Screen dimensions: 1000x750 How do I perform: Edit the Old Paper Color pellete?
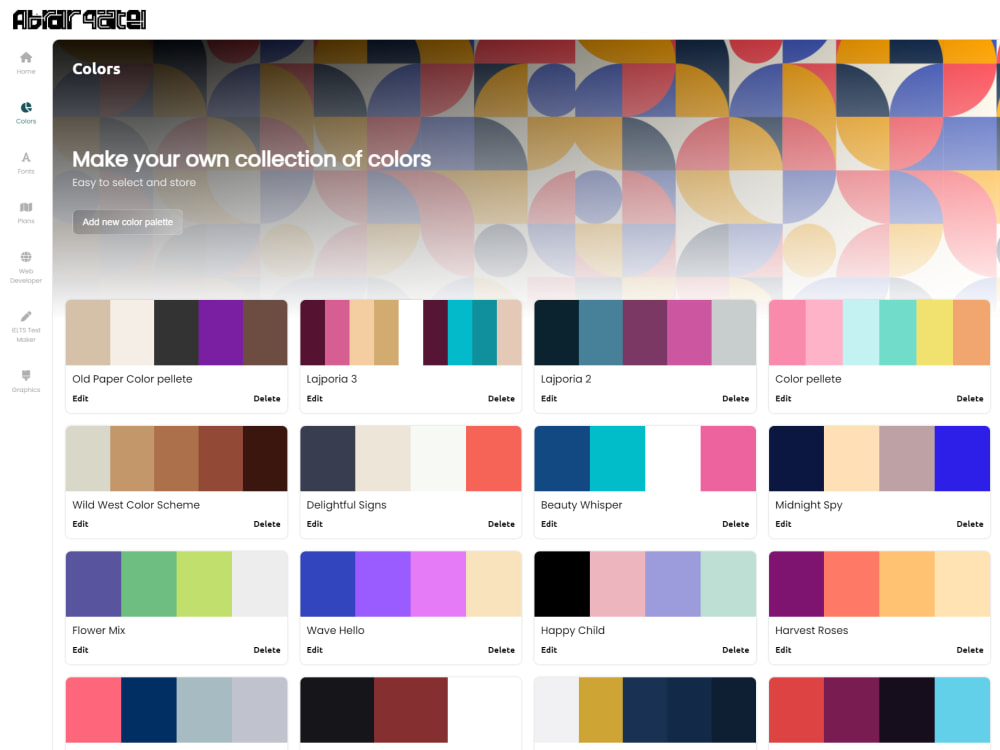[x=80, y=399]
